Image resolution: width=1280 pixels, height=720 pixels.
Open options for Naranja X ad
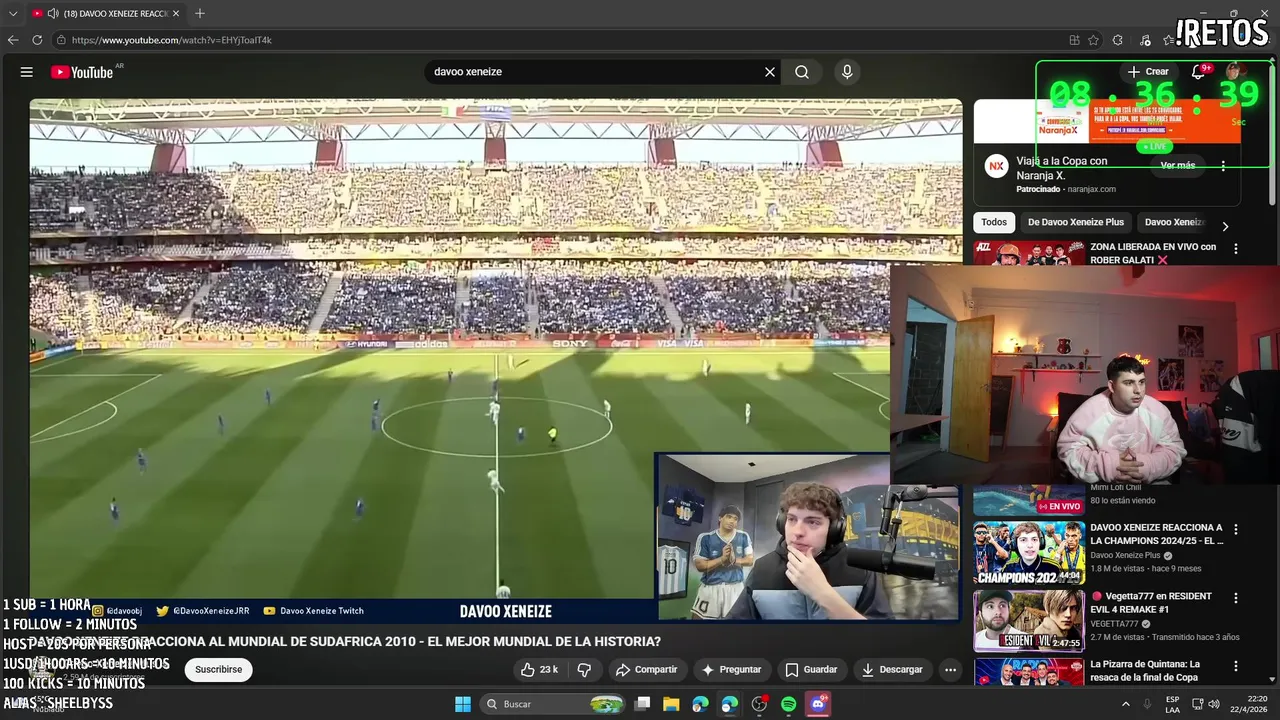click(x=1224, y=167)
